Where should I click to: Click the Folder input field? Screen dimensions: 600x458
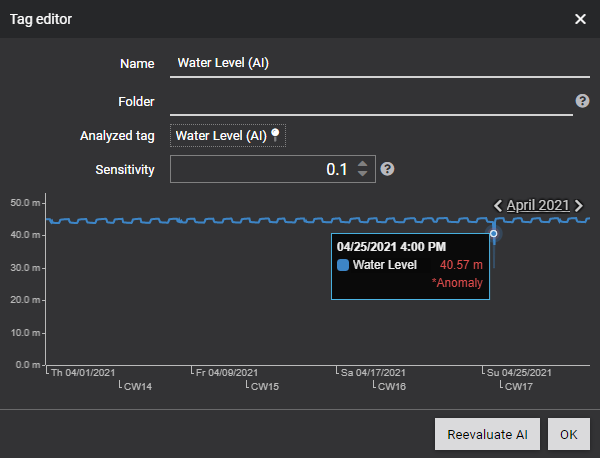(x=371, y=101)
